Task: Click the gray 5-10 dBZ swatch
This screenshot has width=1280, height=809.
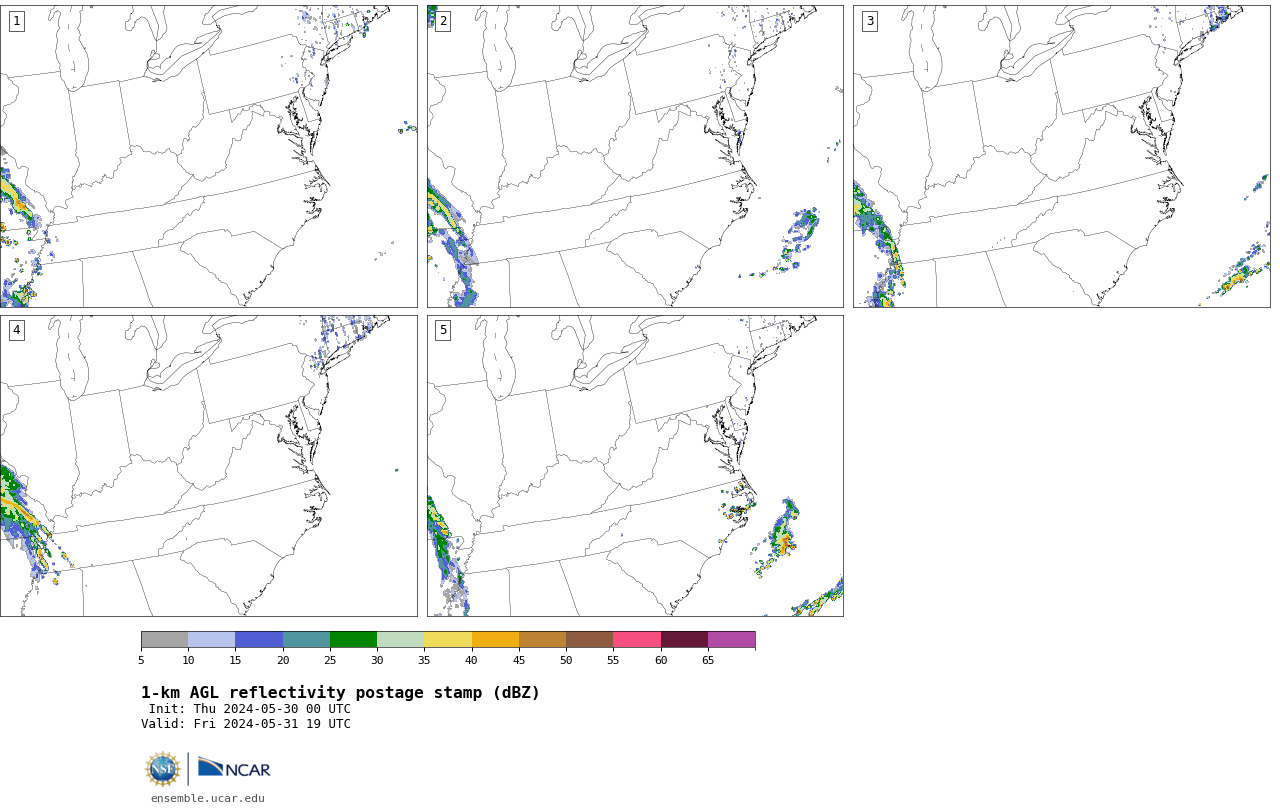Action: (x=164, y=640)
